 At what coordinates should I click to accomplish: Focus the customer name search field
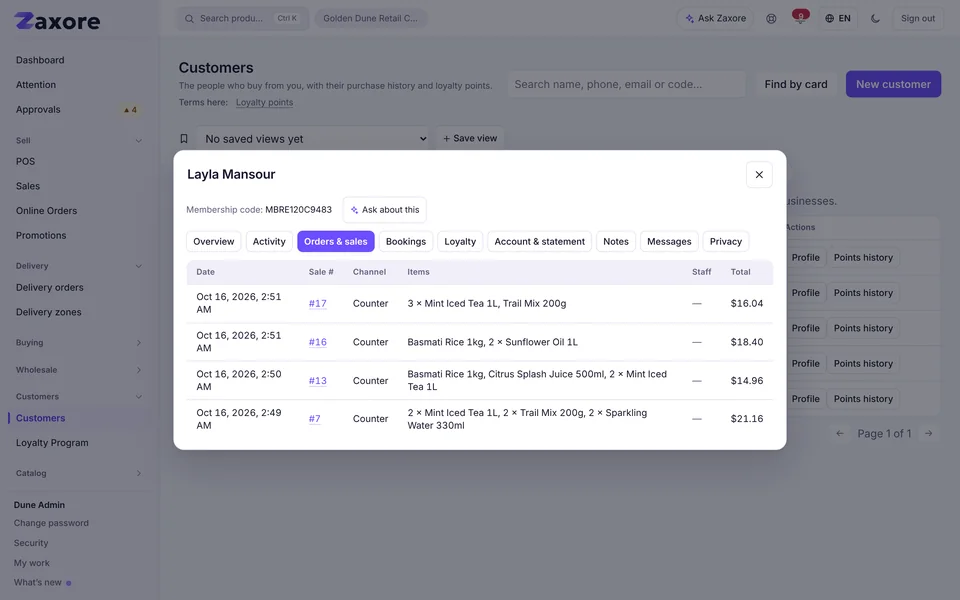pyautogui.click(x=626, y=84)
